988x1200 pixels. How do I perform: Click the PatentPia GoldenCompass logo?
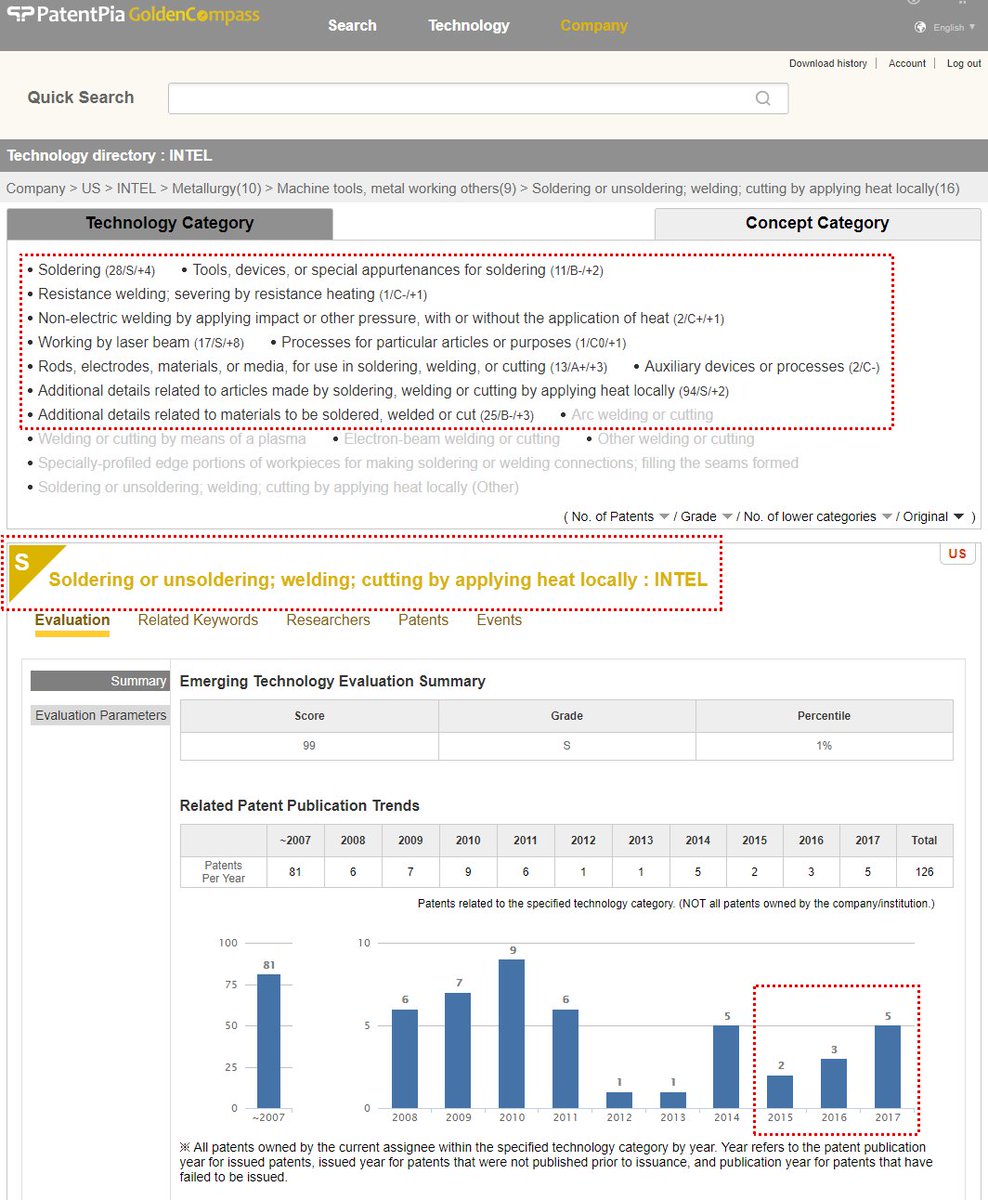(x=133, y=16)
